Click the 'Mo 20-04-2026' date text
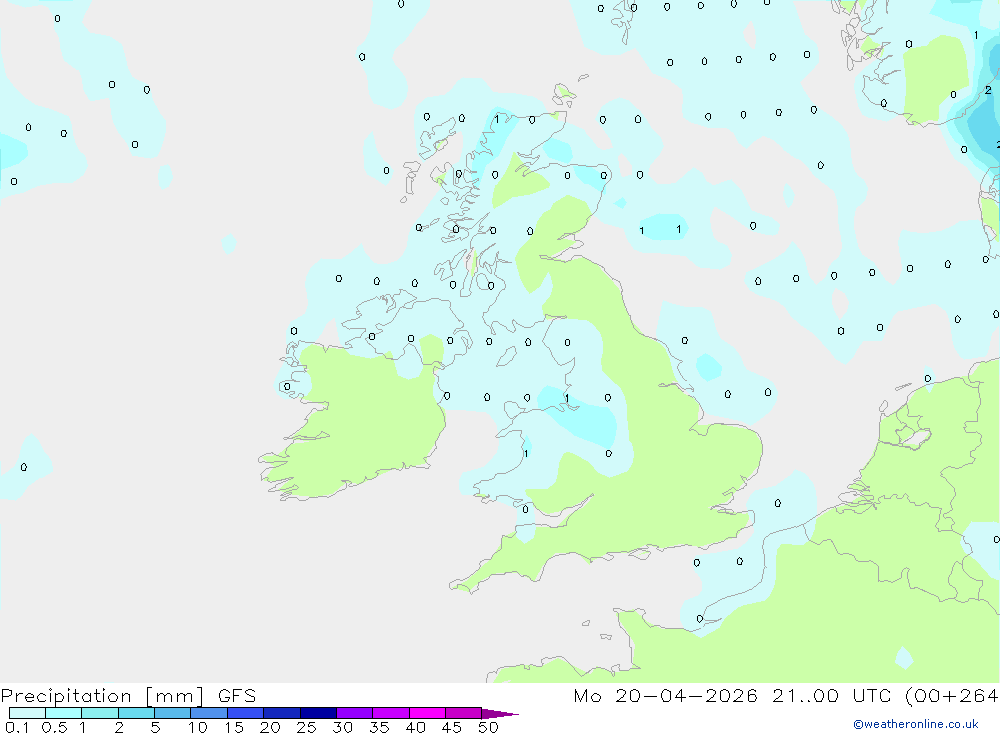This screenshot has height=733, width=1000. 665,695
